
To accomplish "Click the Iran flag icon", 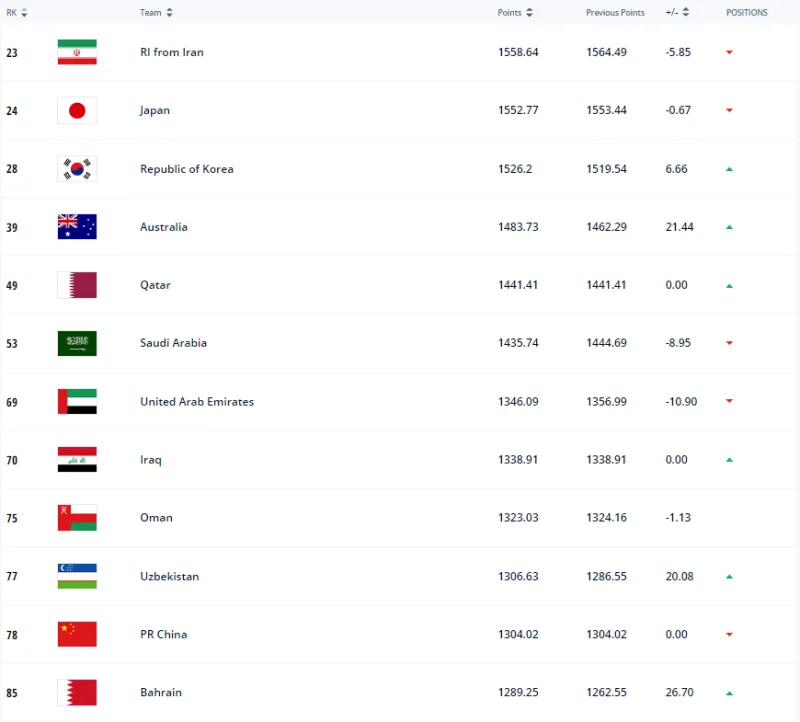I will tap(77, 52).
